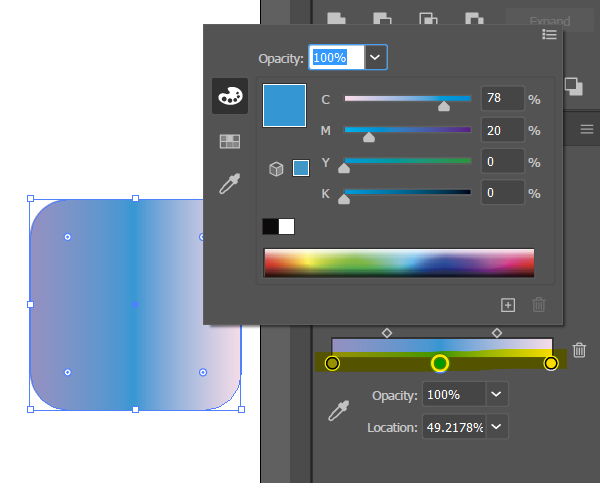Click the Yellow slider handle
The width and height of the screenshot is (600, 483).
point(344,168)
